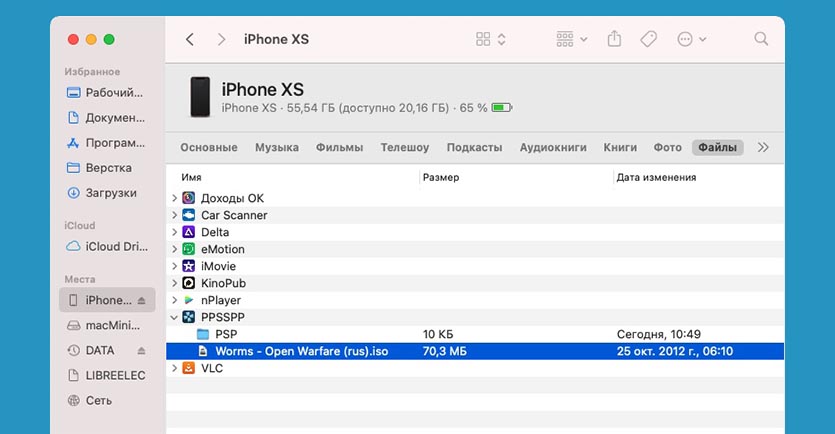
Task: Select macMini in the sidebar
Action: pos(103,325)
